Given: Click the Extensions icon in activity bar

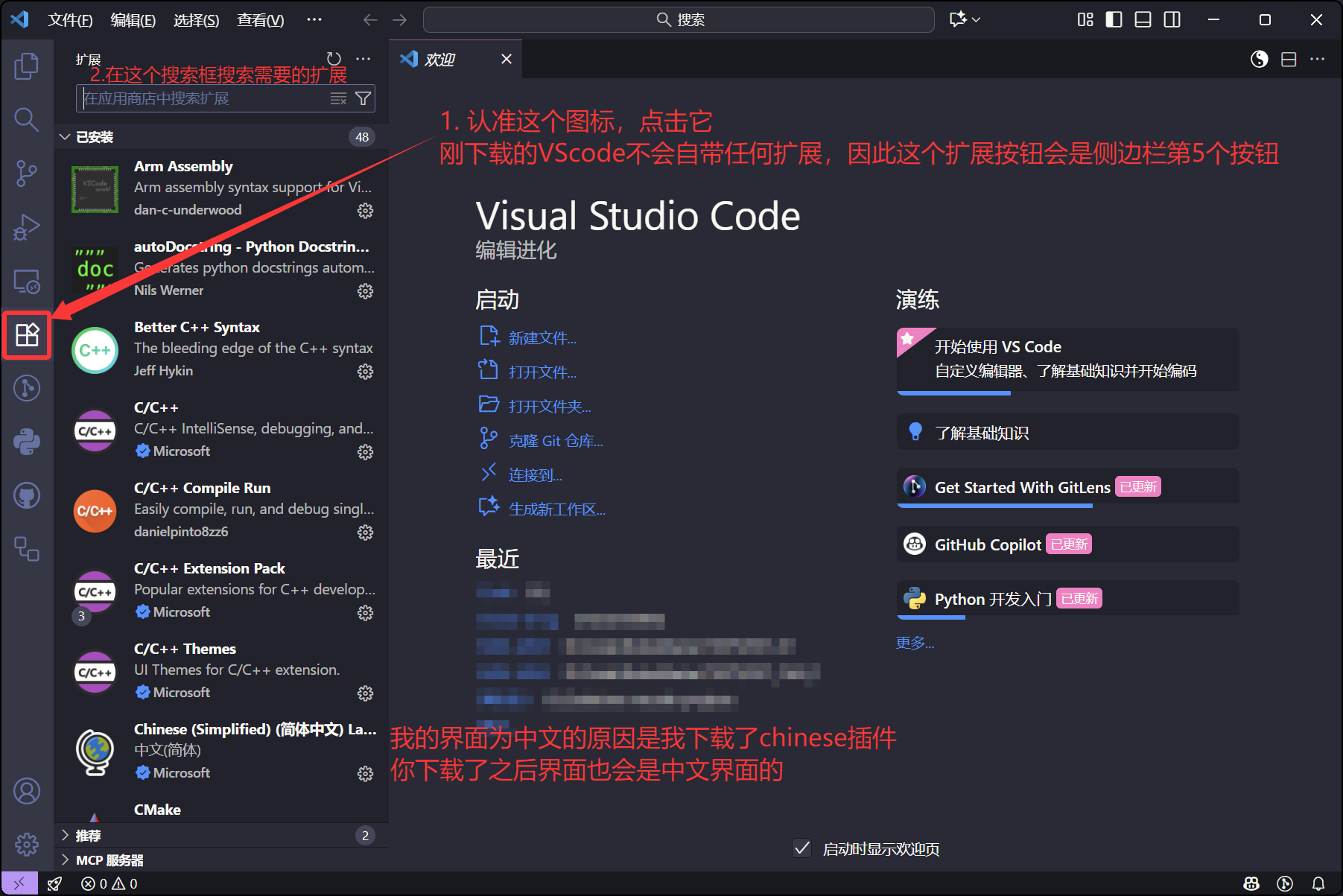Looking at the screenshot, I should coord(27,335).
